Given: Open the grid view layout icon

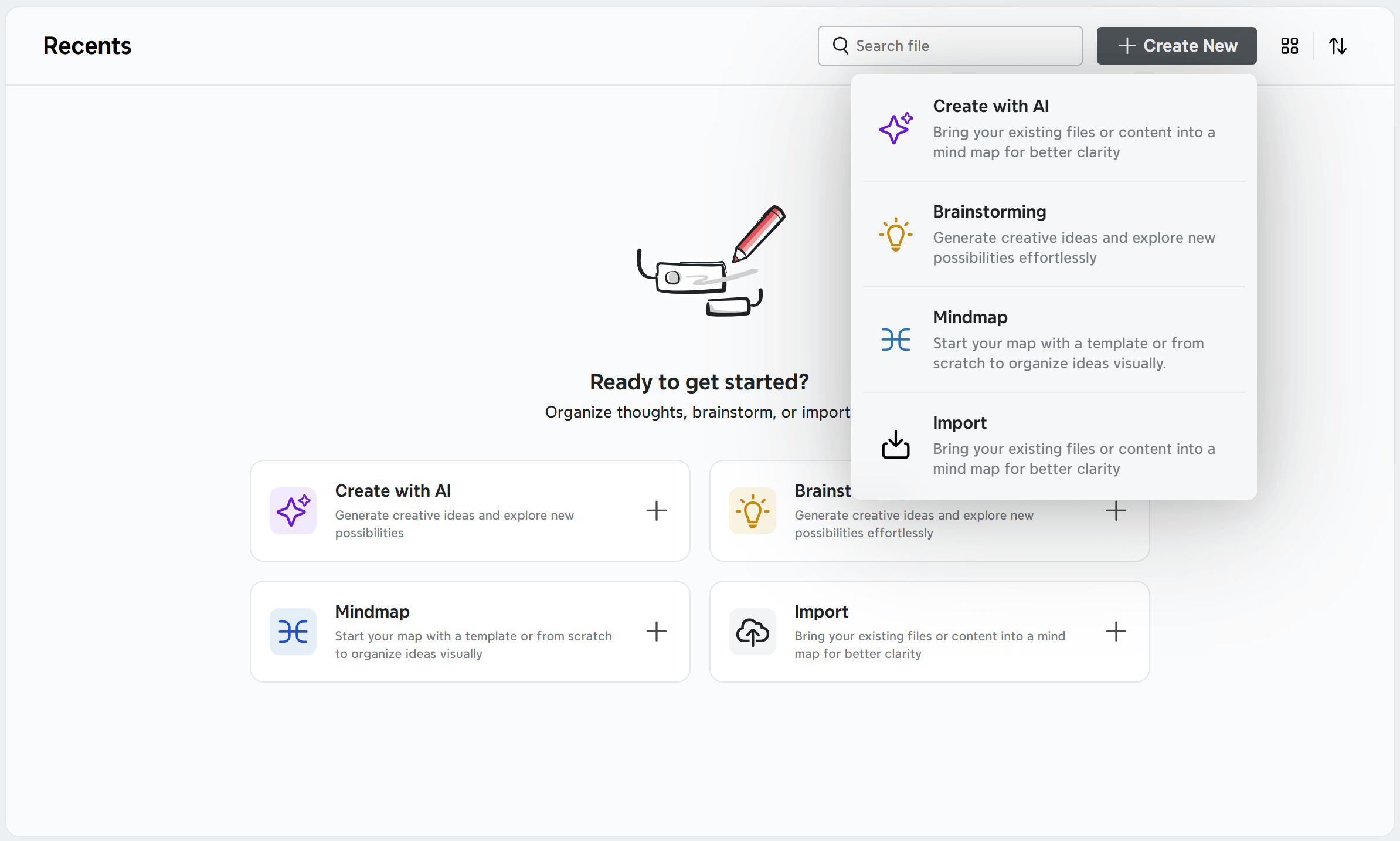Looking at the screenshot, I should [x=1289, y=45].
